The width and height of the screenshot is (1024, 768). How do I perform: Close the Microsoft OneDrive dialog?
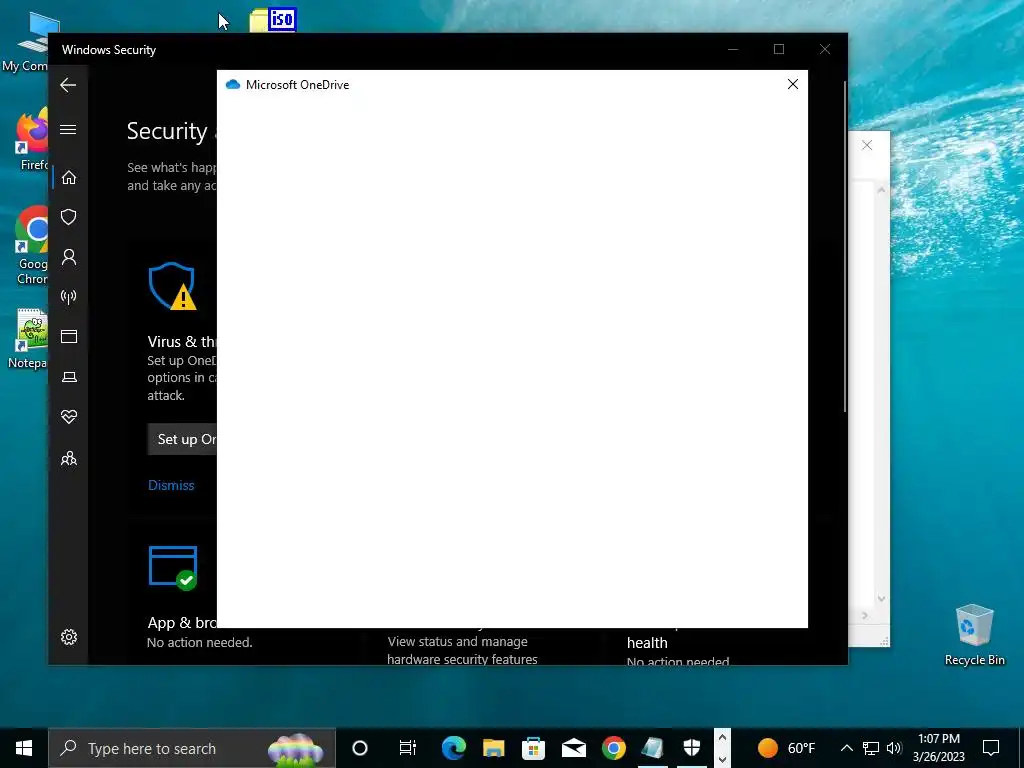(x=793, y=84)
